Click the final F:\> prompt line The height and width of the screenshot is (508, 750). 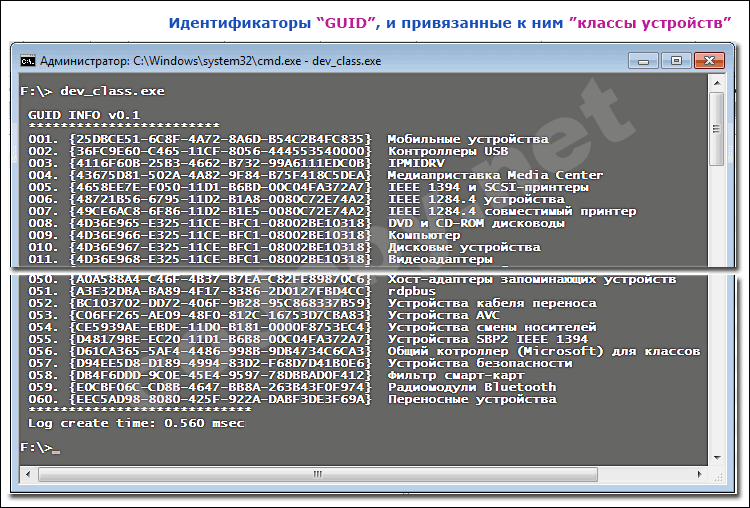coord(41,448)
